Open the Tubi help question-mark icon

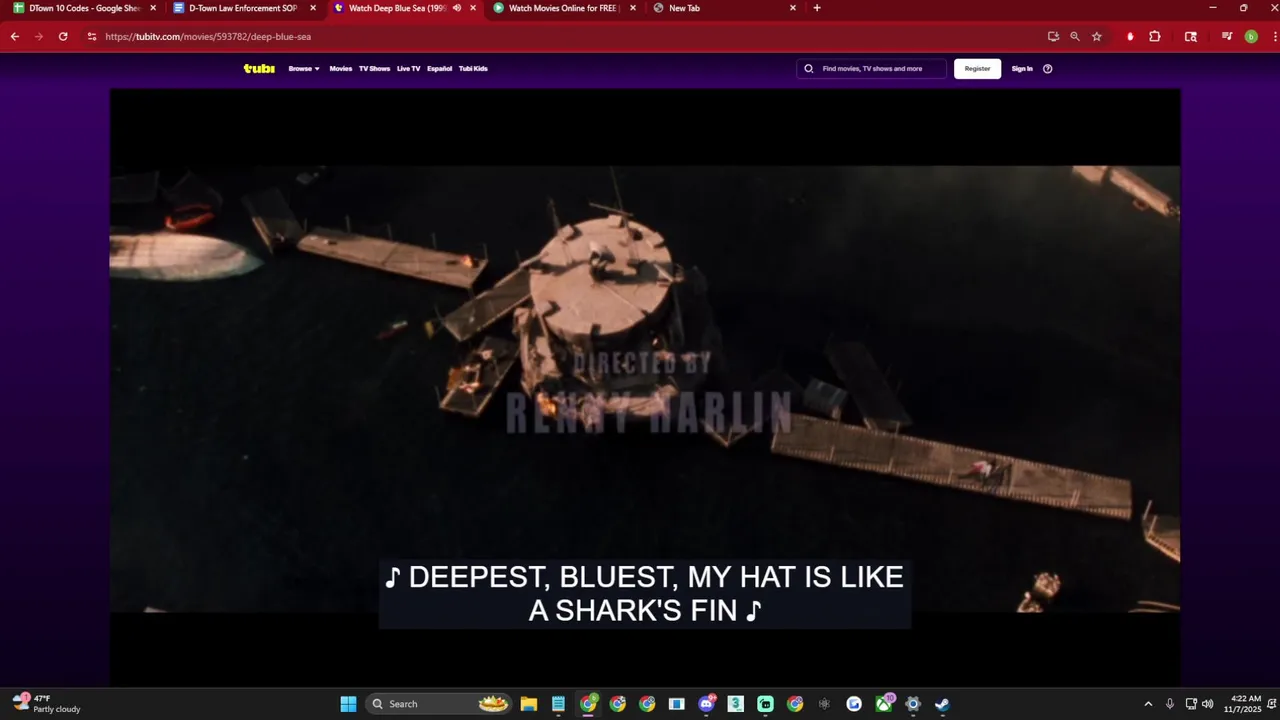pyautogui.click(x=1048, y=69)
